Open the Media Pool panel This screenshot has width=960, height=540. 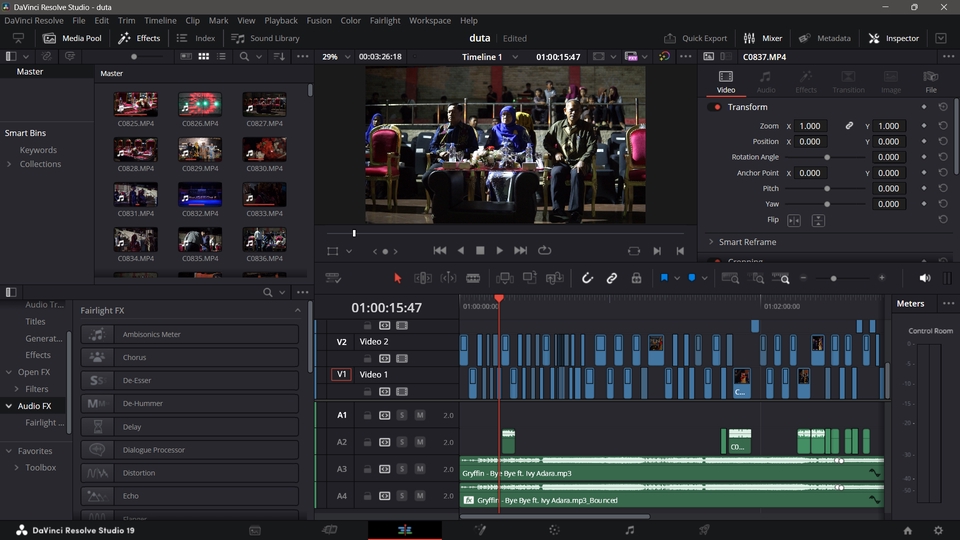point(72,38)
